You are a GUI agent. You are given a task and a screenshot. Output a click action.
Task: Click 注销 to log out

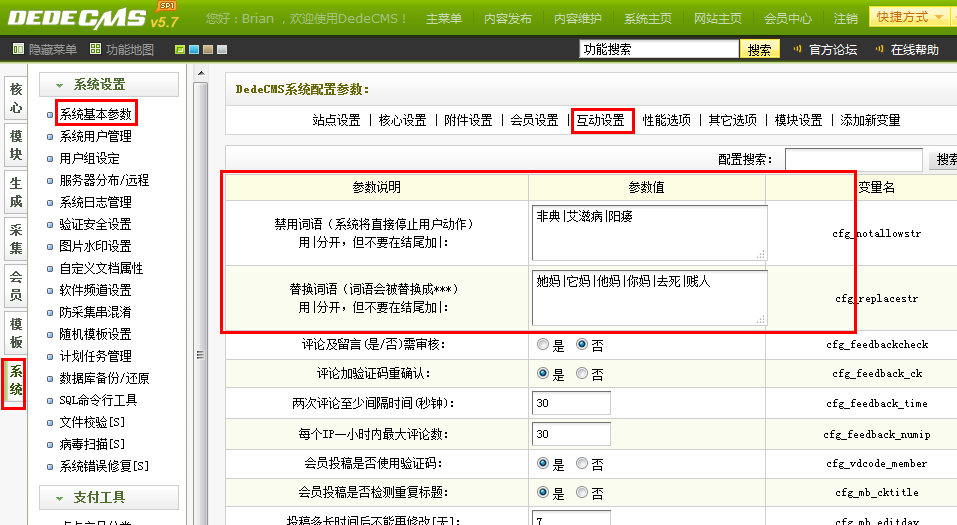tap(846, 19)
